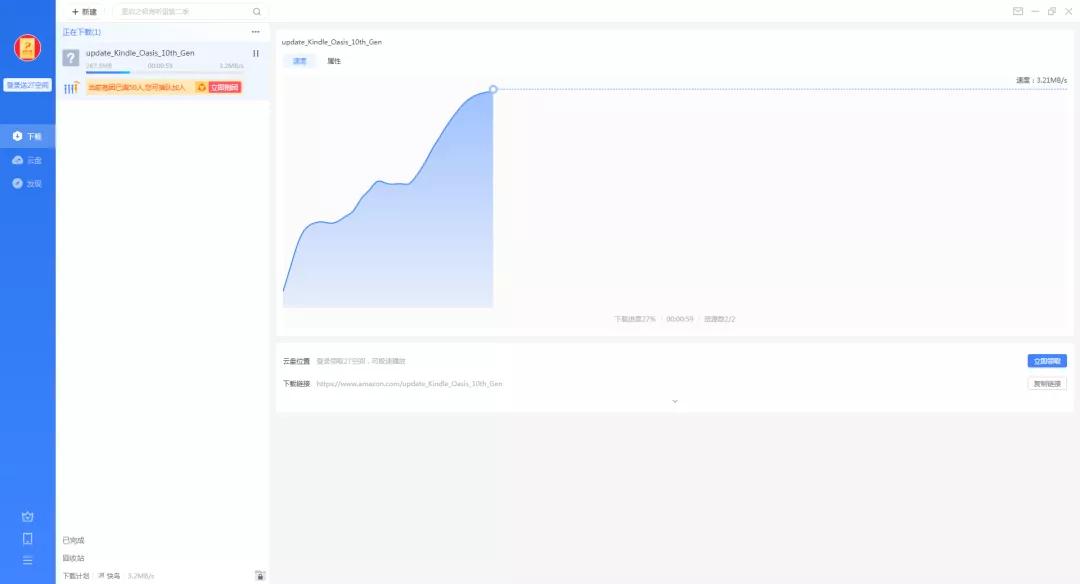The width and height of the screenshot is (1080, 584).
Task: Click the bookmark icon in sidebar
Action: [x=28, y=539]
